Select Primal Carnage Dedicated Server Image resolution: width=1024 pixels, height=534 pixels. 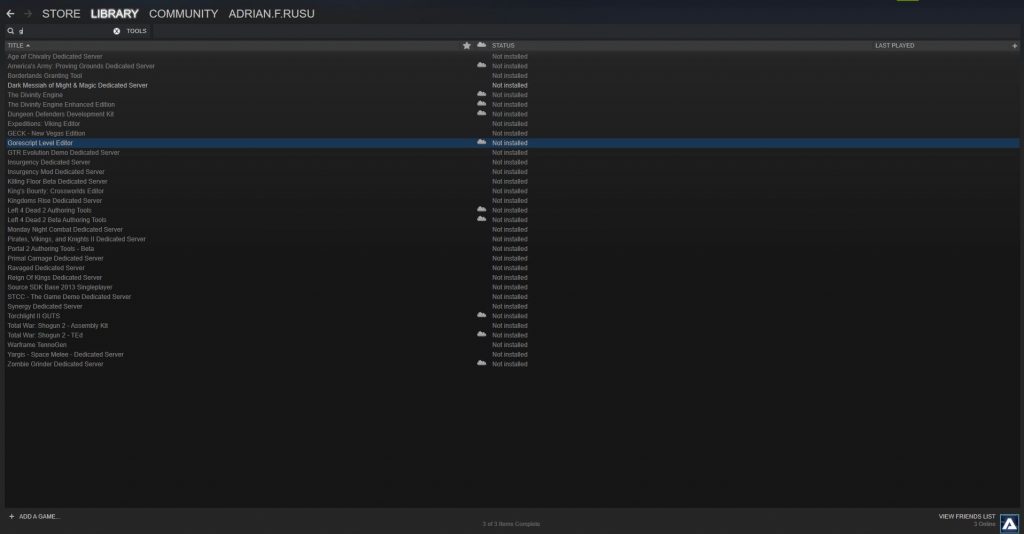click(55, 259)
